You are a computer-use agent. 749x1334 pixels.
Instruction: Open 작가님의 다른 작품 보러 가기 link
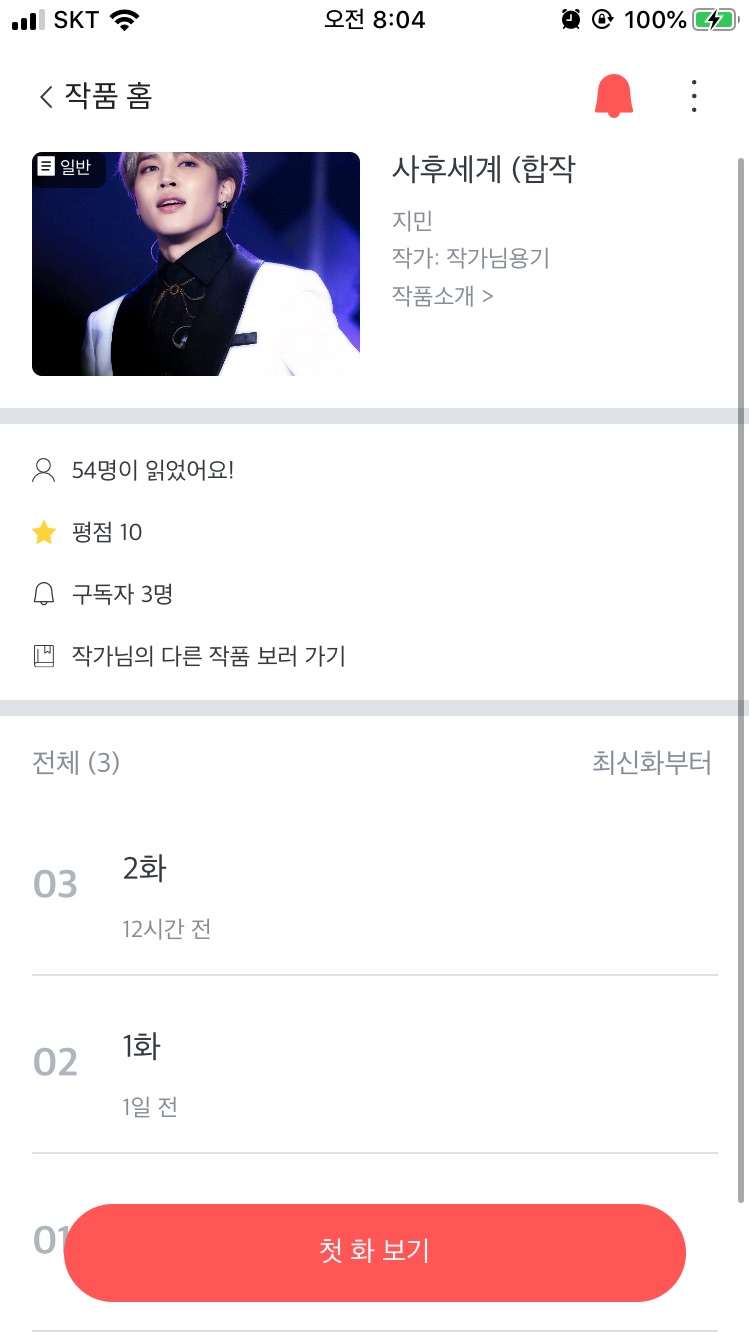point(208,657)
